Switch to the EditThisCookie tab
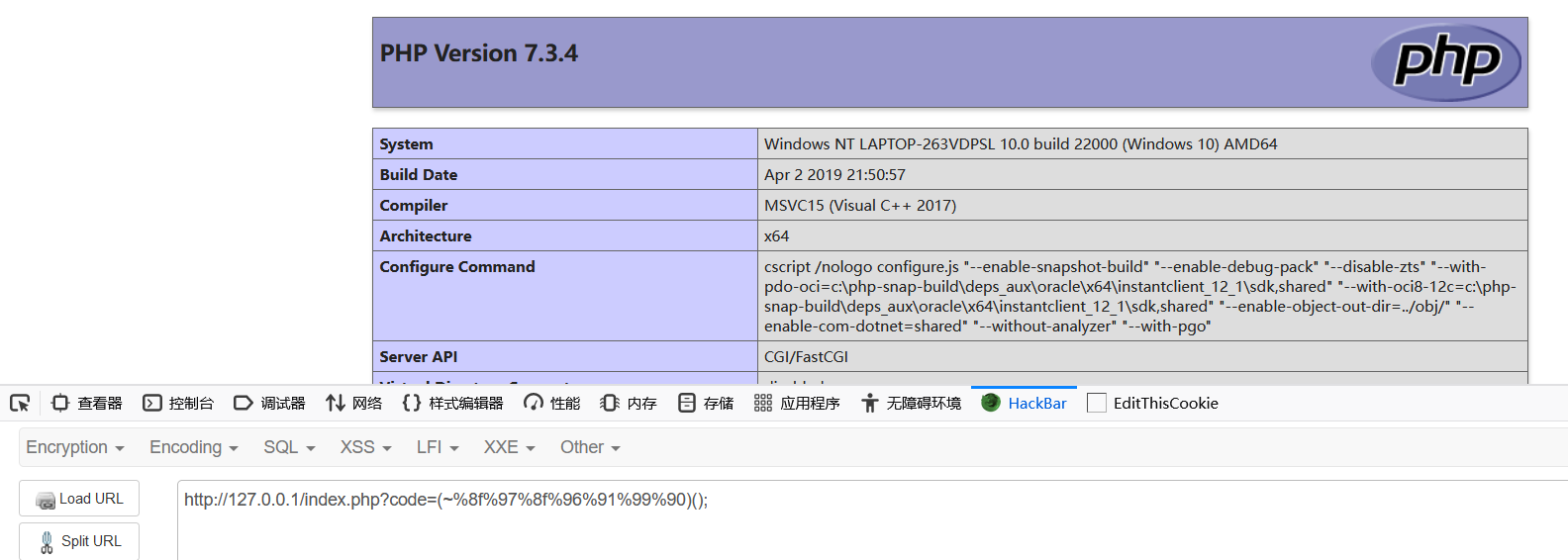Image resolution: width=1568 pixels, height=560 pixels. [x=1153, y=403]
